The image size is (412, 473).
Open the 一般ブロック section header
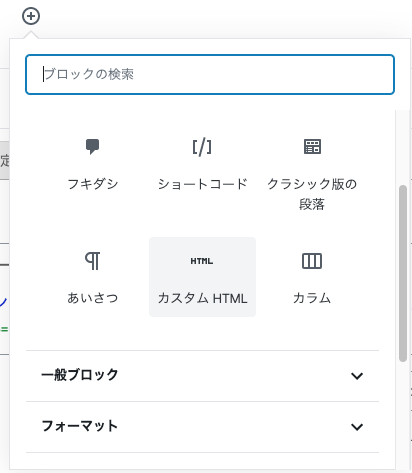pyautogui.click(x=202, y=376)
